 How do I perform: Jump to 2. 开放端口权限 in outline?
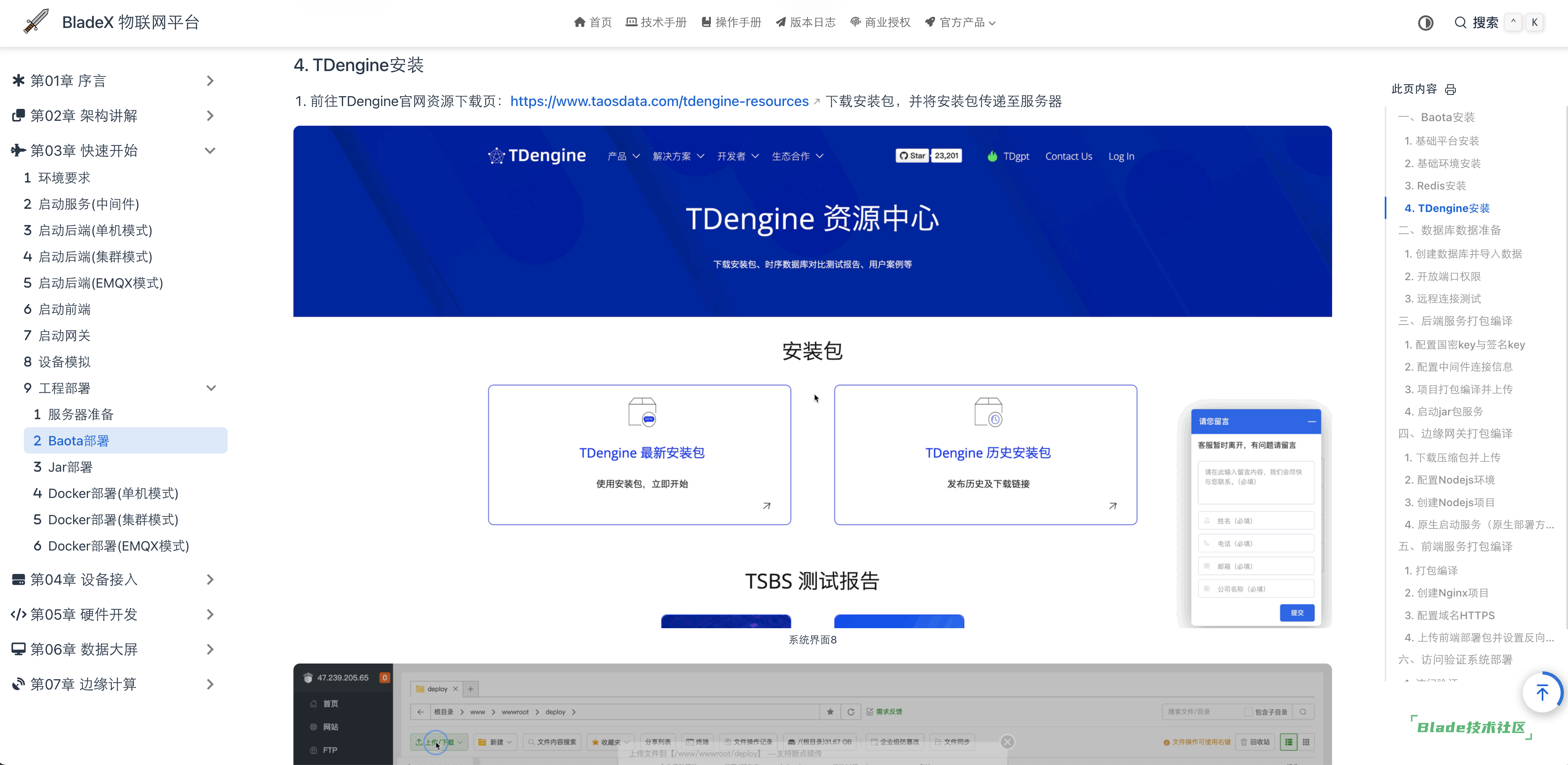pyautogui.click(x=1442, y=277)
